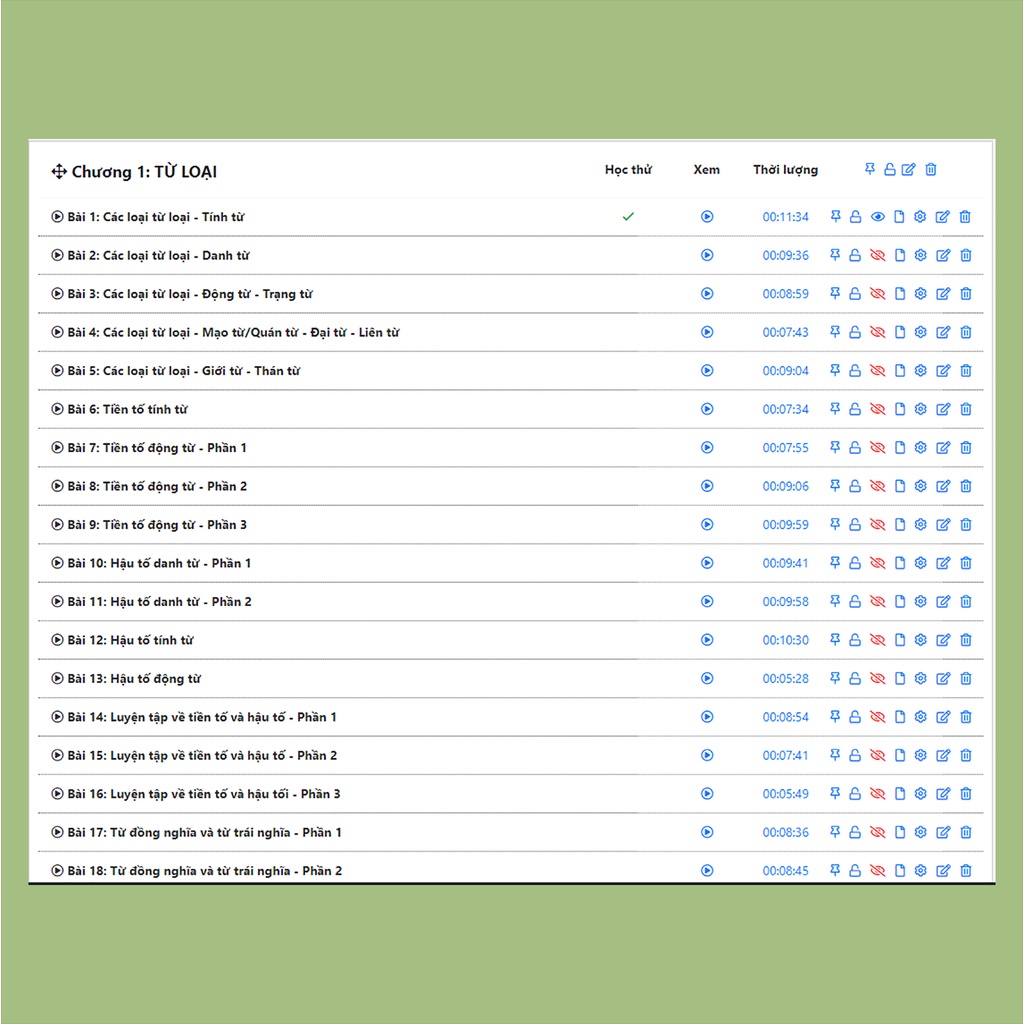Image resolution: width=1024 pixels, height=1024 pixels.
Task: Toggle the chapter lock icon in header
Action: pos(889,170)
